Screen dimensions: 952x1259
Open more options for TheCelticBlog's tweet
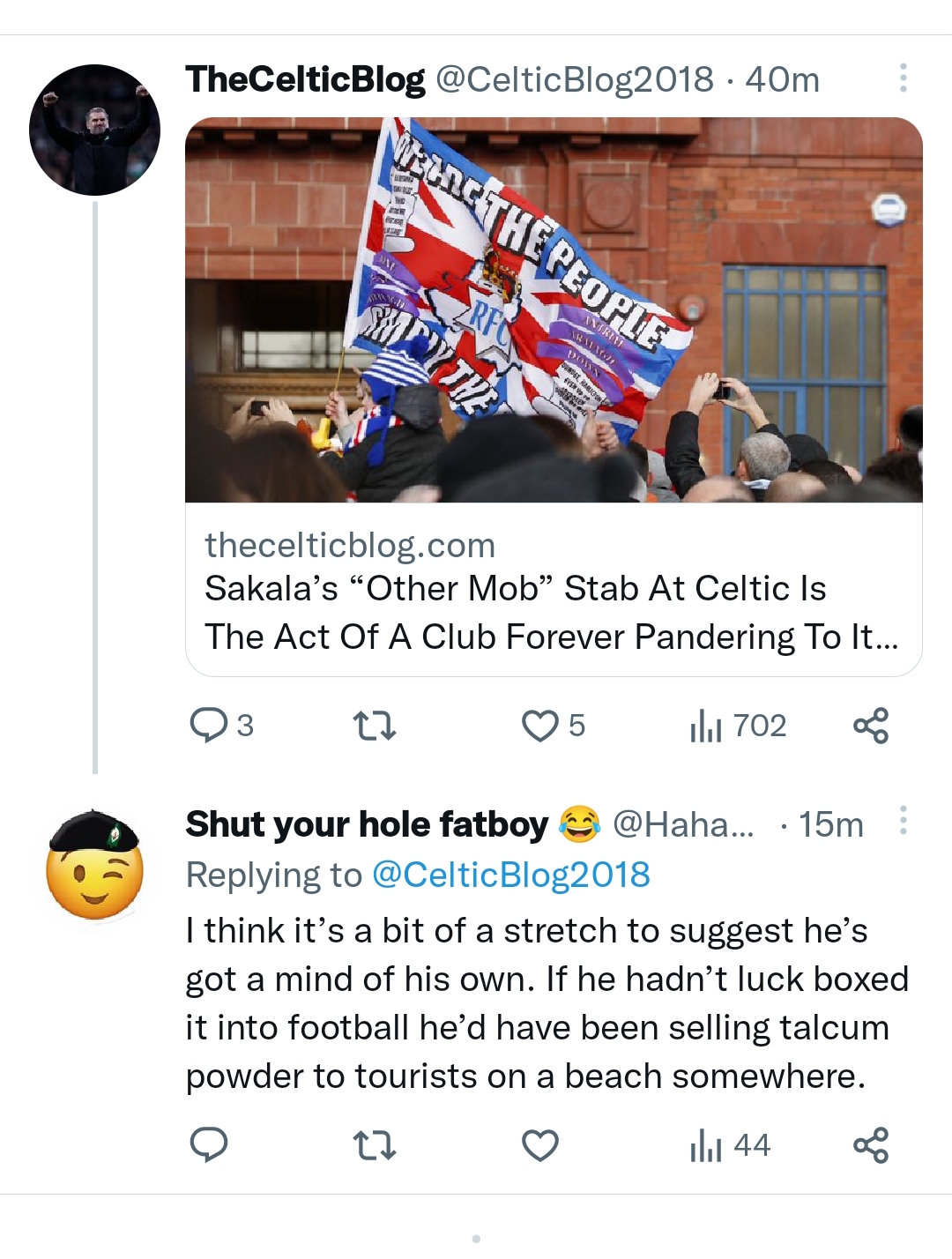(x=903, y=78)
